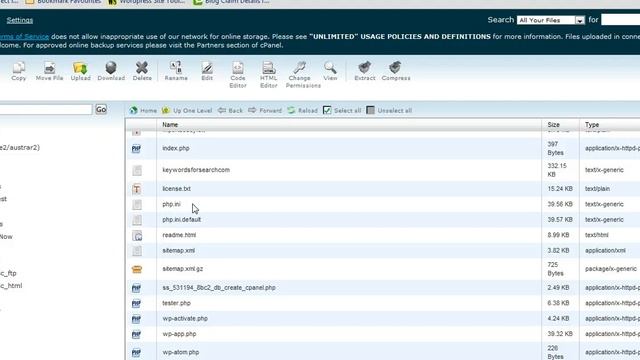
Task: Click Unselect all
Action: pyautogui.click(x=389, y=110)
